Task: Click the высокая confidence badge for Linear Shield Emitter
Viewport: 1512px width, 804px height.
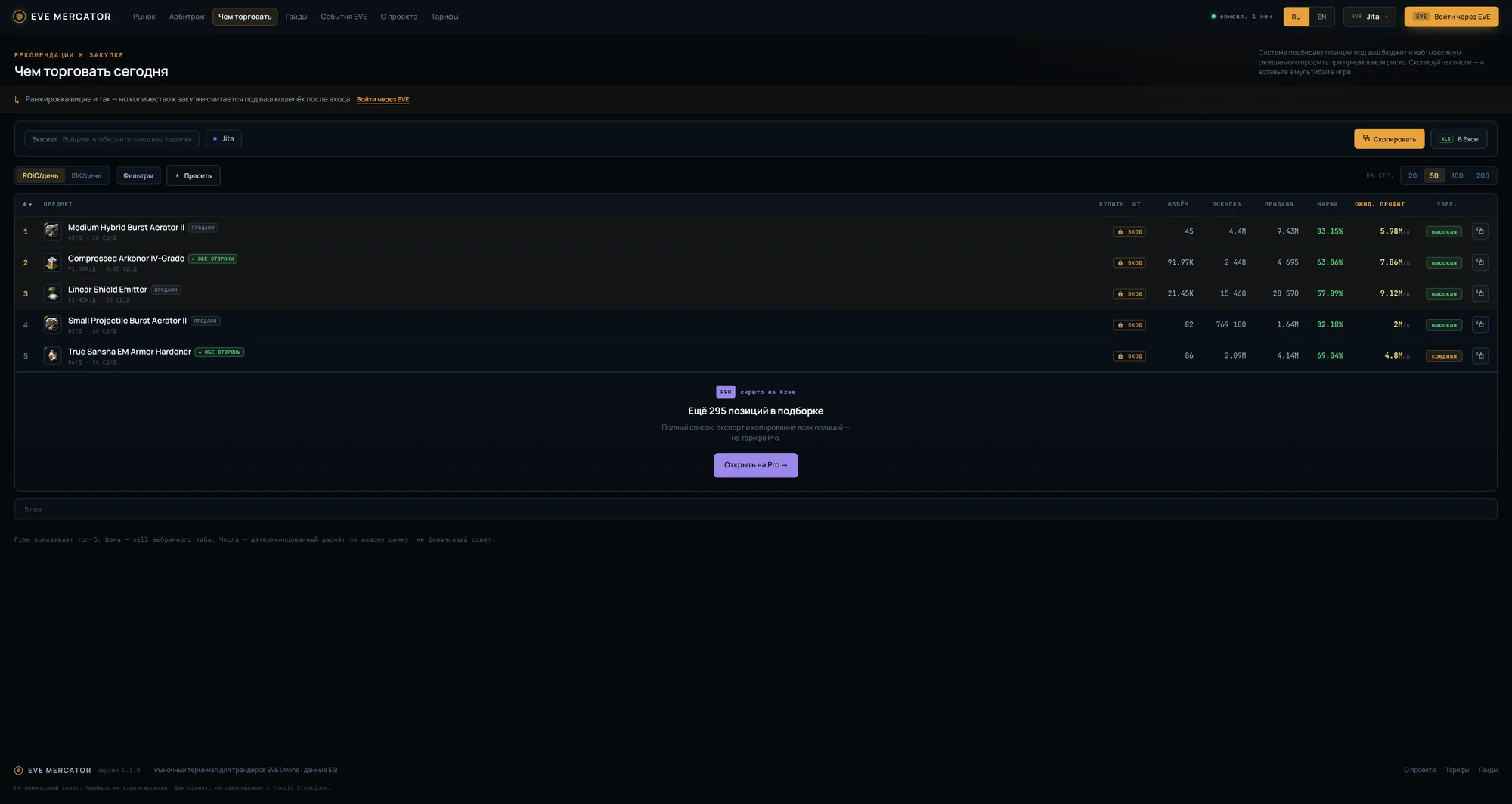Action: click(1444, 294)
